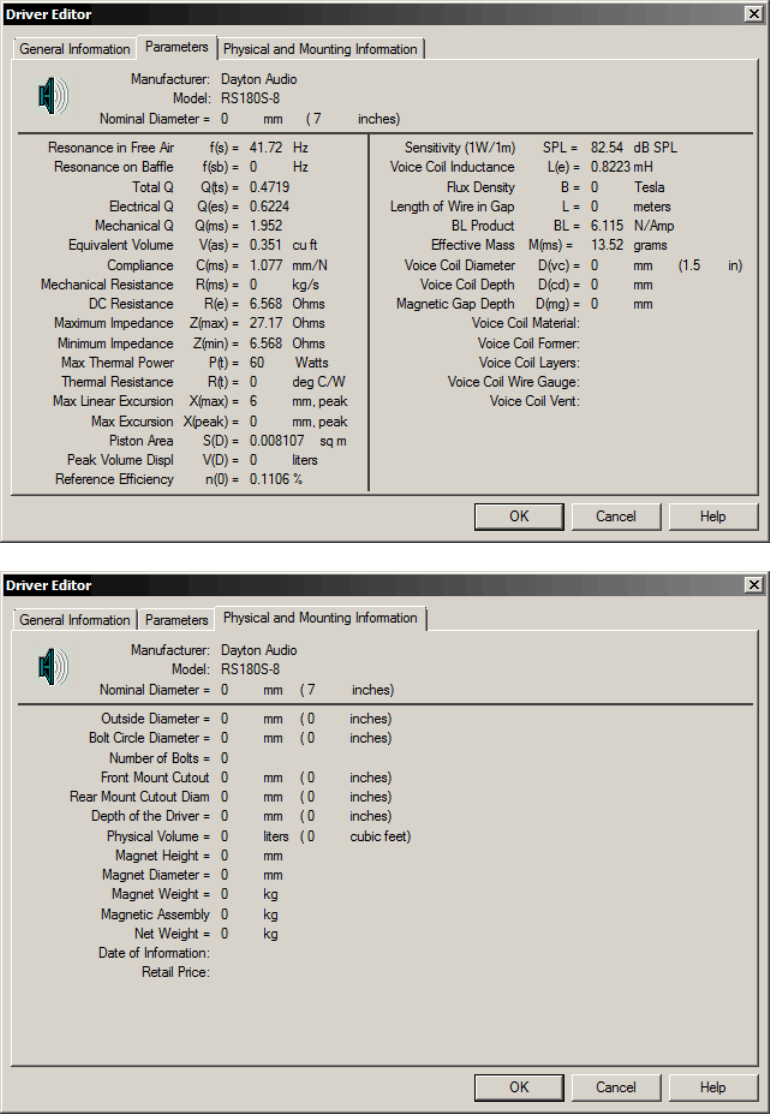Click the Magnet Weight kg value
The image size is (770, 1114).
pos(224,894)
